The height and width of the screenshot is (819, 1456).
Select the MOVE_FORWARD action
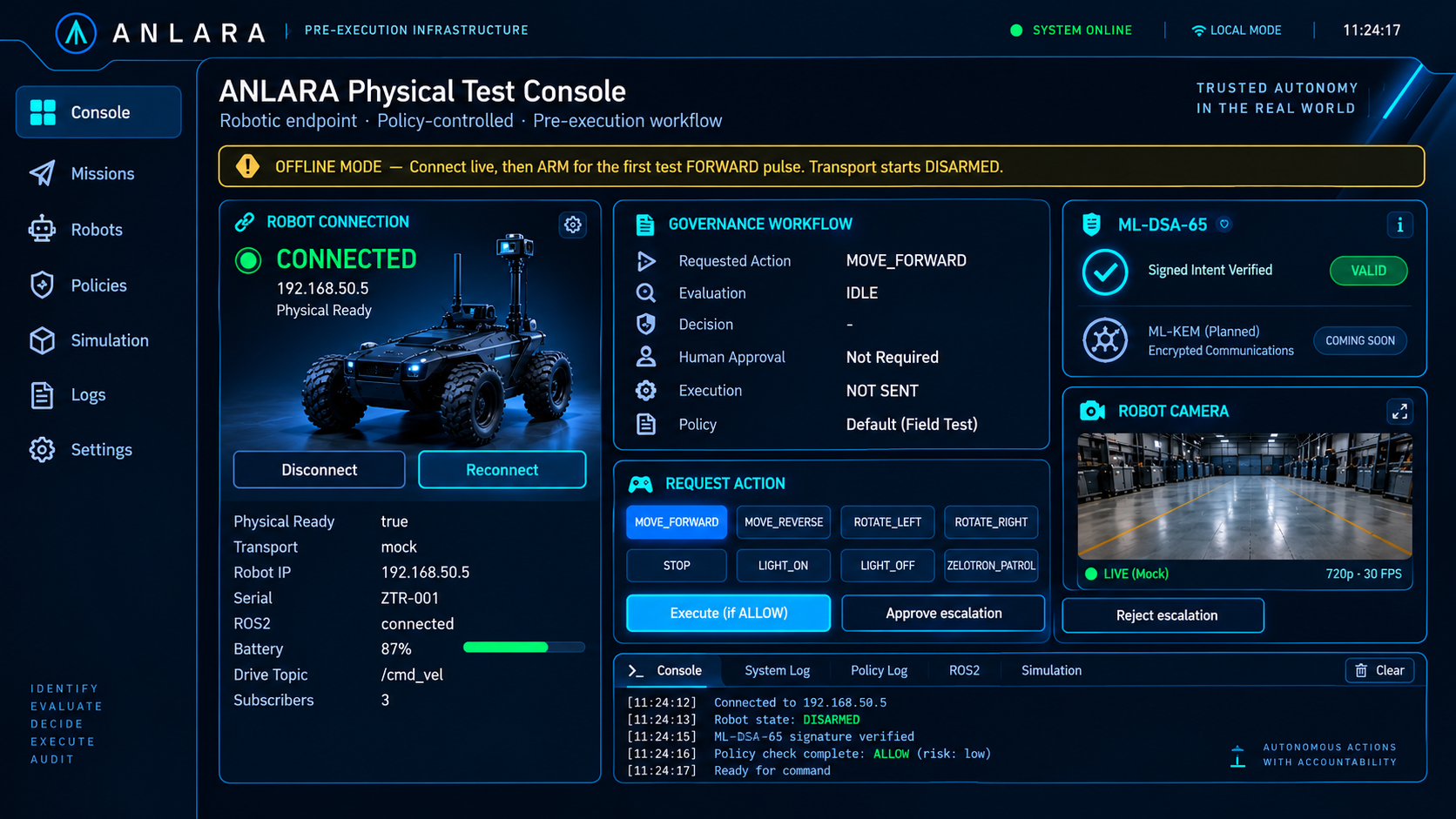pyautogui.click(x=677, y=522)
